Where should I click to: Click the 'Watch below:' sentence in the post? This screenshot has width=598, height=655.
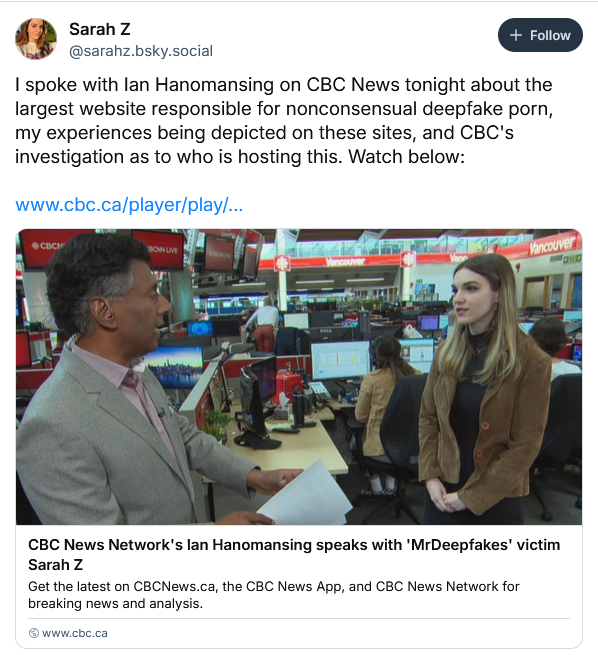(x=406, y=157)
